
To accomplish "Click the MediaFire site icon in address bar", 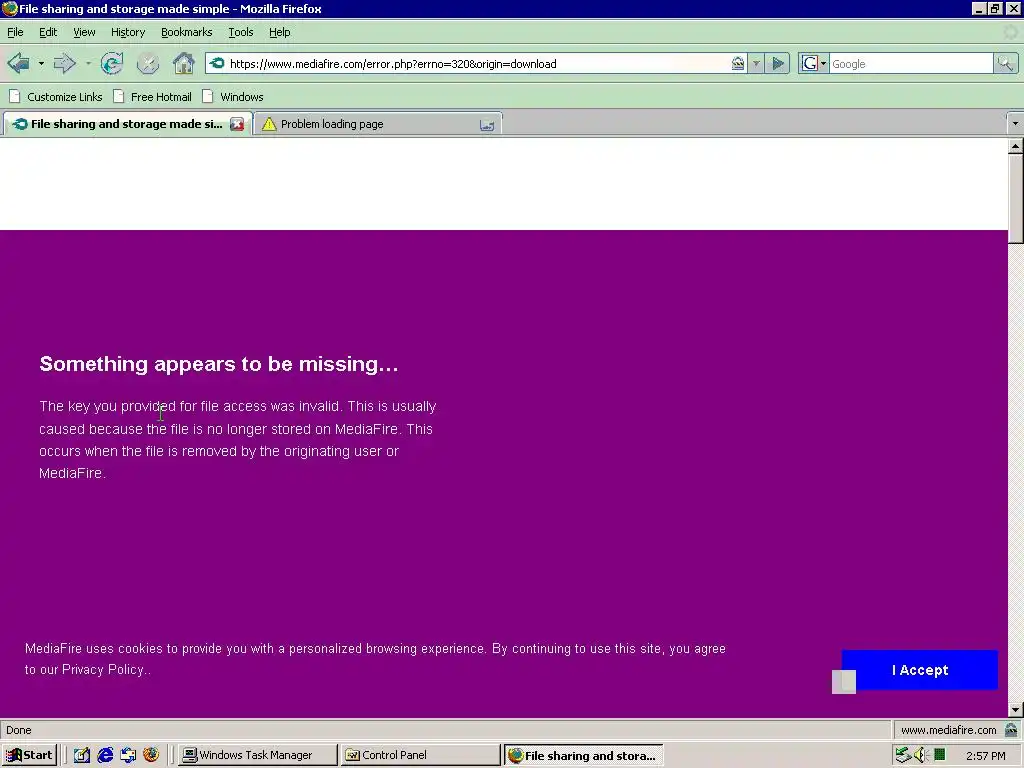I will pyautogui.click(x=217, y=63).
